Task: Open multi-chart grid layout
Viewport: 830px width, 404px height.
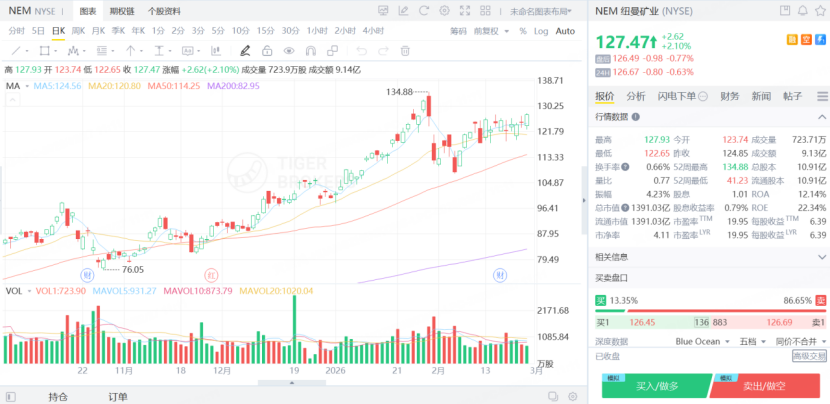Action: [485, 11]
